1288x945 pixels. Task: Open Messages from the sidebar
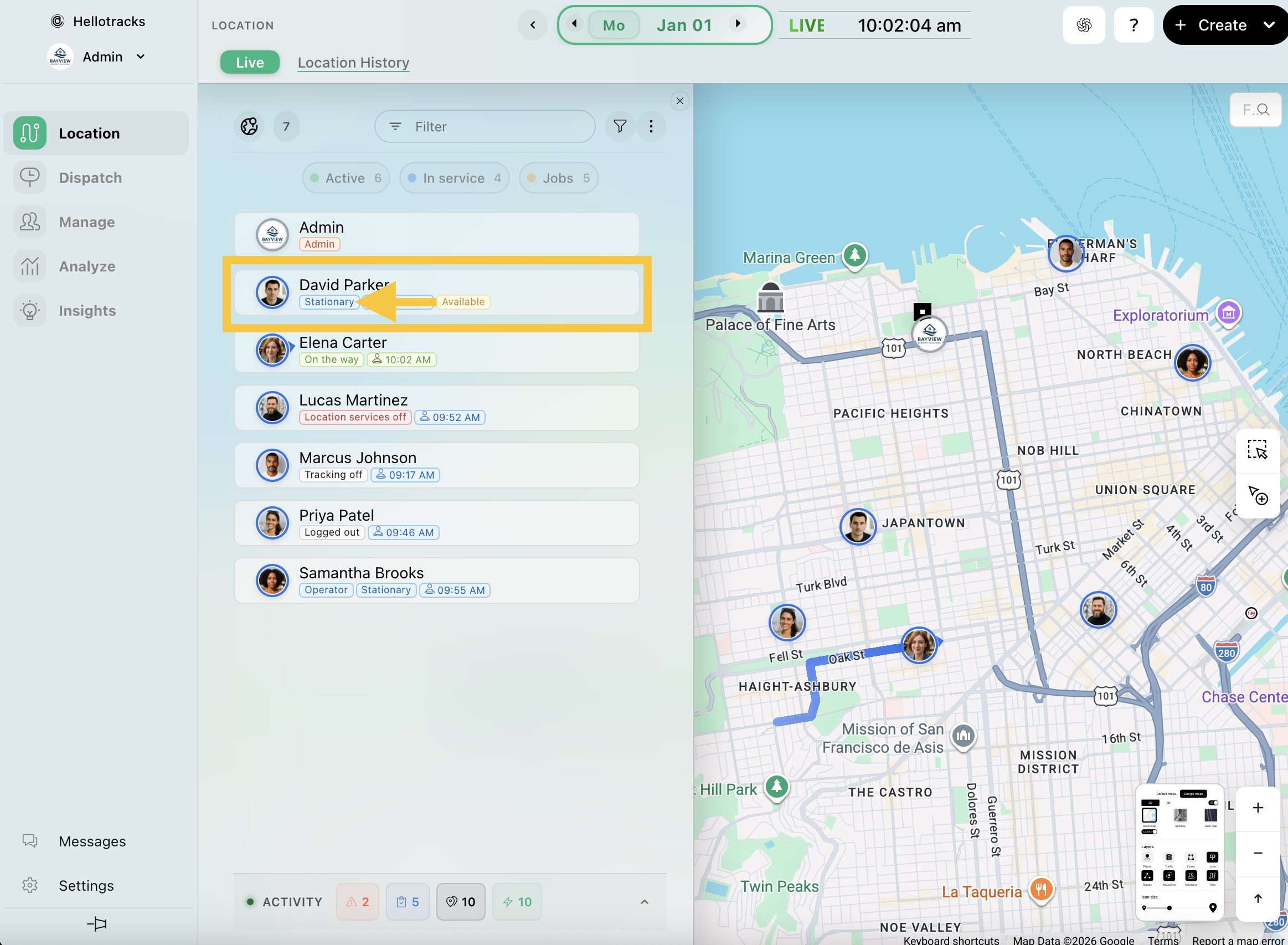click(92, 841)
